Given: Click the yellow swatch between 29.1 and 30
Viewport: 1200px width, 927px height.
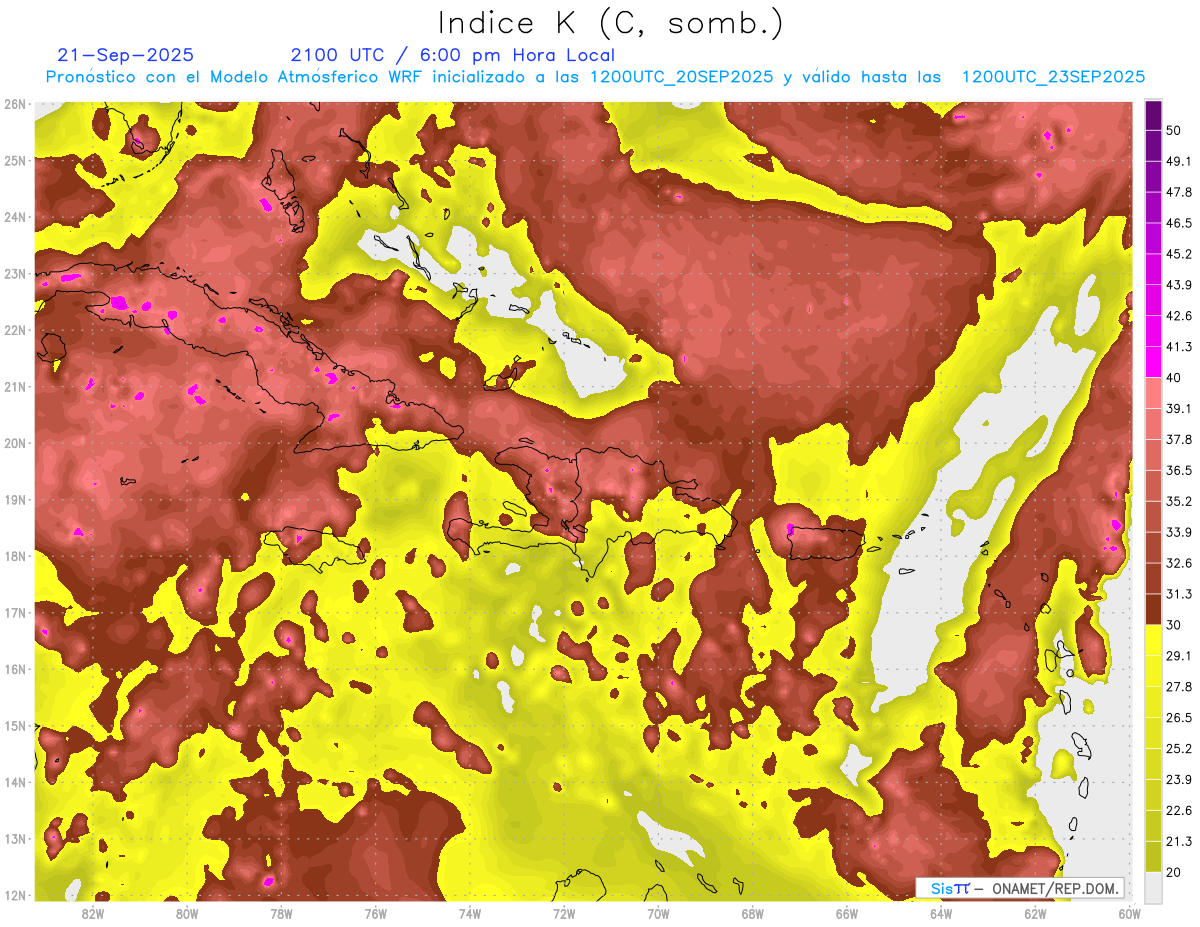Looking at the screenshot, I should [x=1153, y=640].
